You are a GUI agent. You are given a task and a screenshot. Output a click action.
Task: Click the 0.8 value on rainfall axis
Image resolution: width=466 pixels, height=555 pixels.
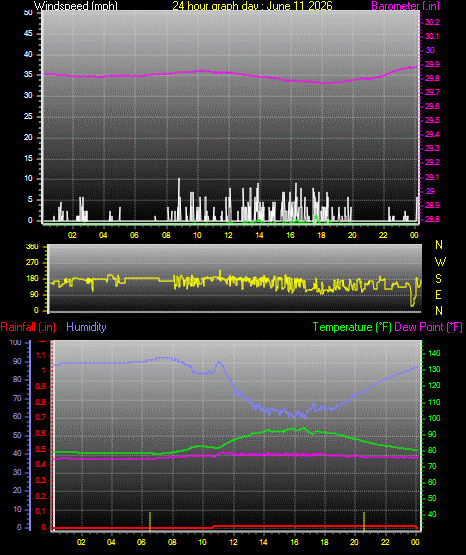point(41,402)
